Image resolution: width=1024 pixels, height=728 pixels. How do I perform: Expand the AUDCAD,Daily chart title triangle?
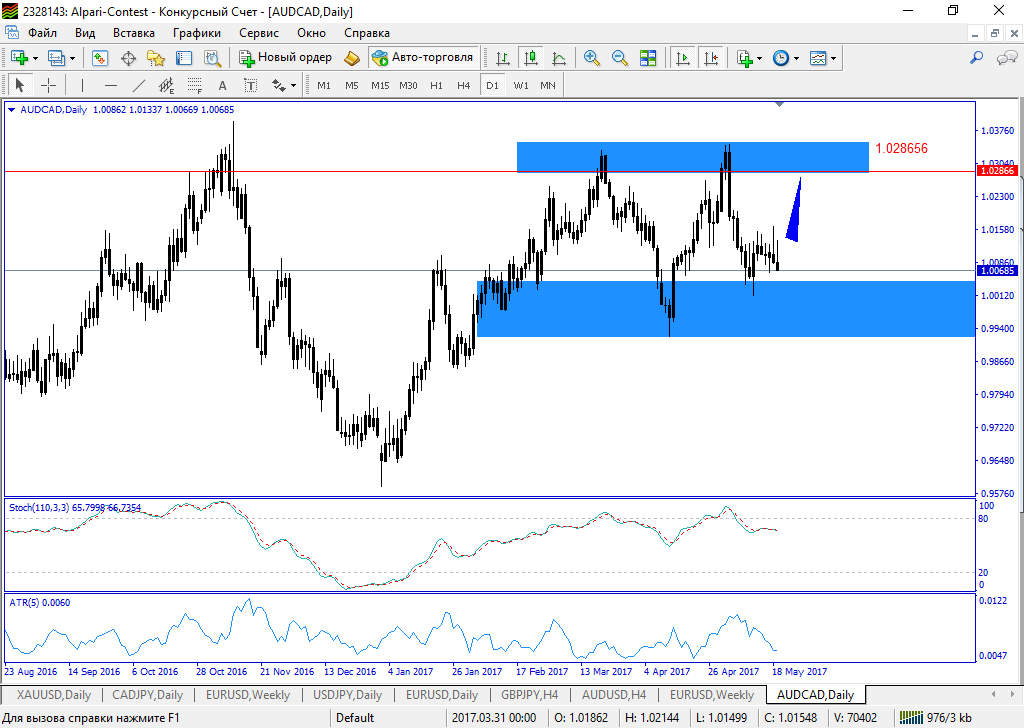(11, 110)
